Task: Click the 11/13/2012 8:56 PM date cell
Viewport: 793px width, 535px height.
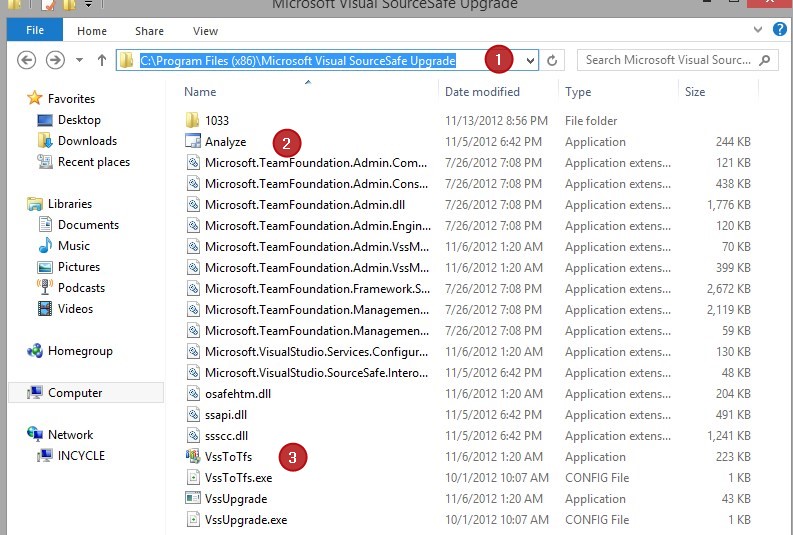Action: pos(496,121)
